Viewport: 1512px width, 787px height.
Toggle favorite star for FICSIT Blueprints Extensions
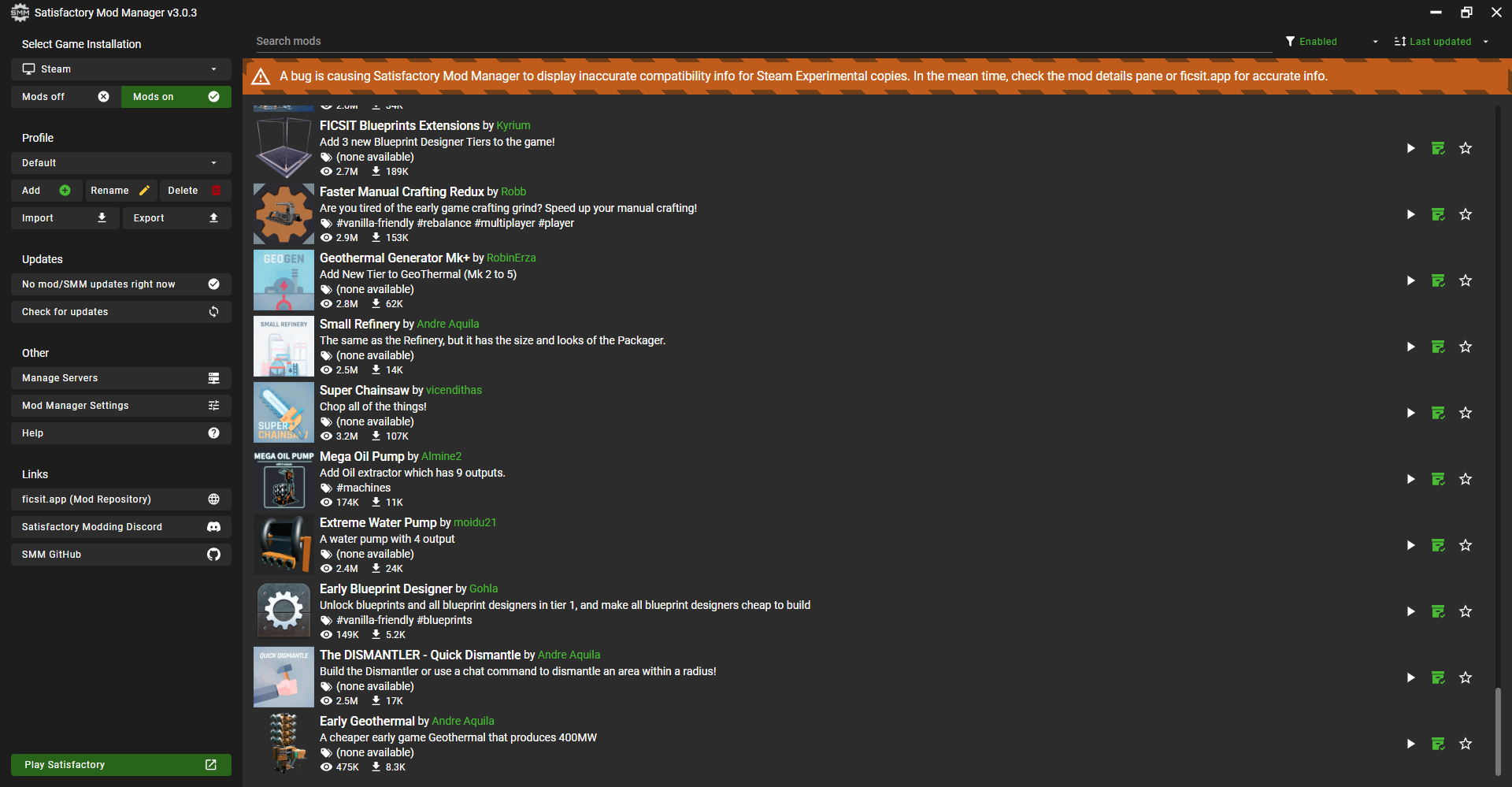pos(1466,148)
